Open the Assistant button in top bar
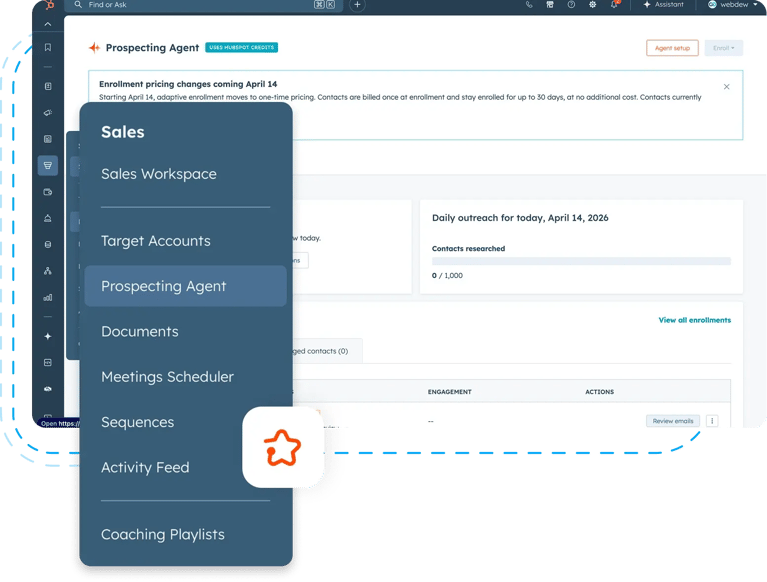 coord(664,4)
